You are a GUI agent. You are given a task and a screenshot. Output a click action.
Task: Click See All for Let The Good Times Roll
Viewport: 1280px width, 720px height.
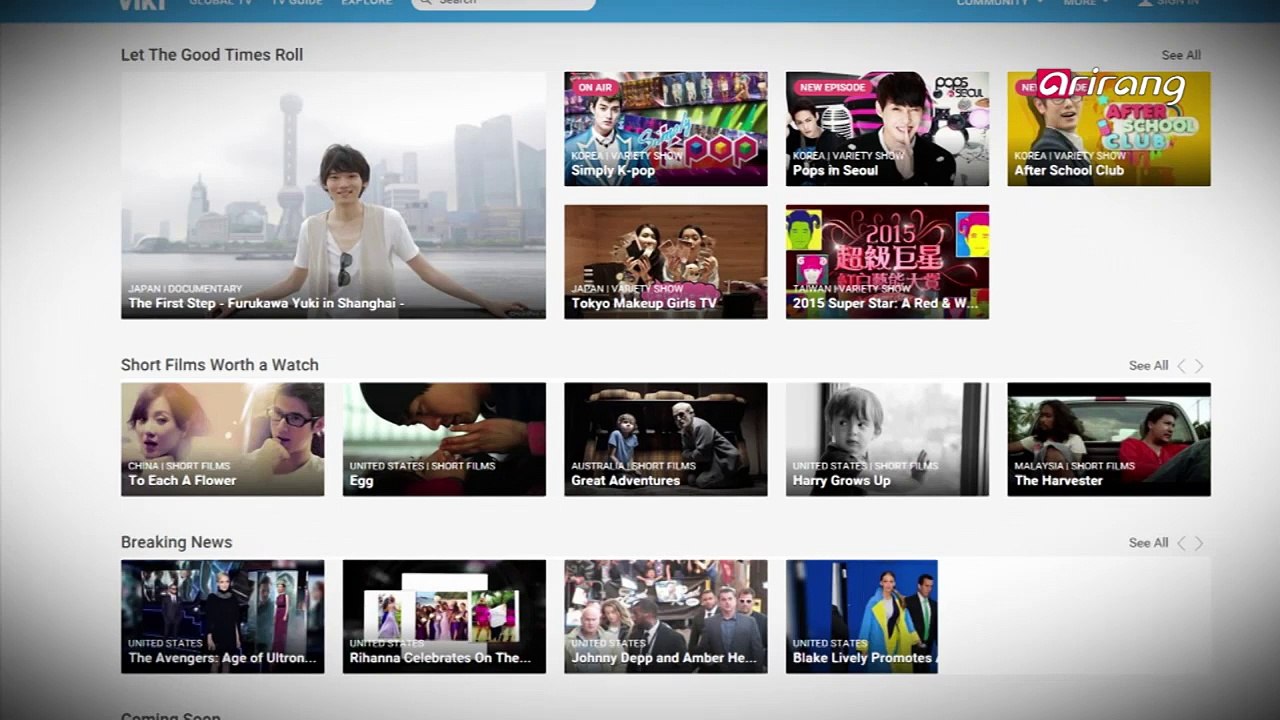[1181, 55]
